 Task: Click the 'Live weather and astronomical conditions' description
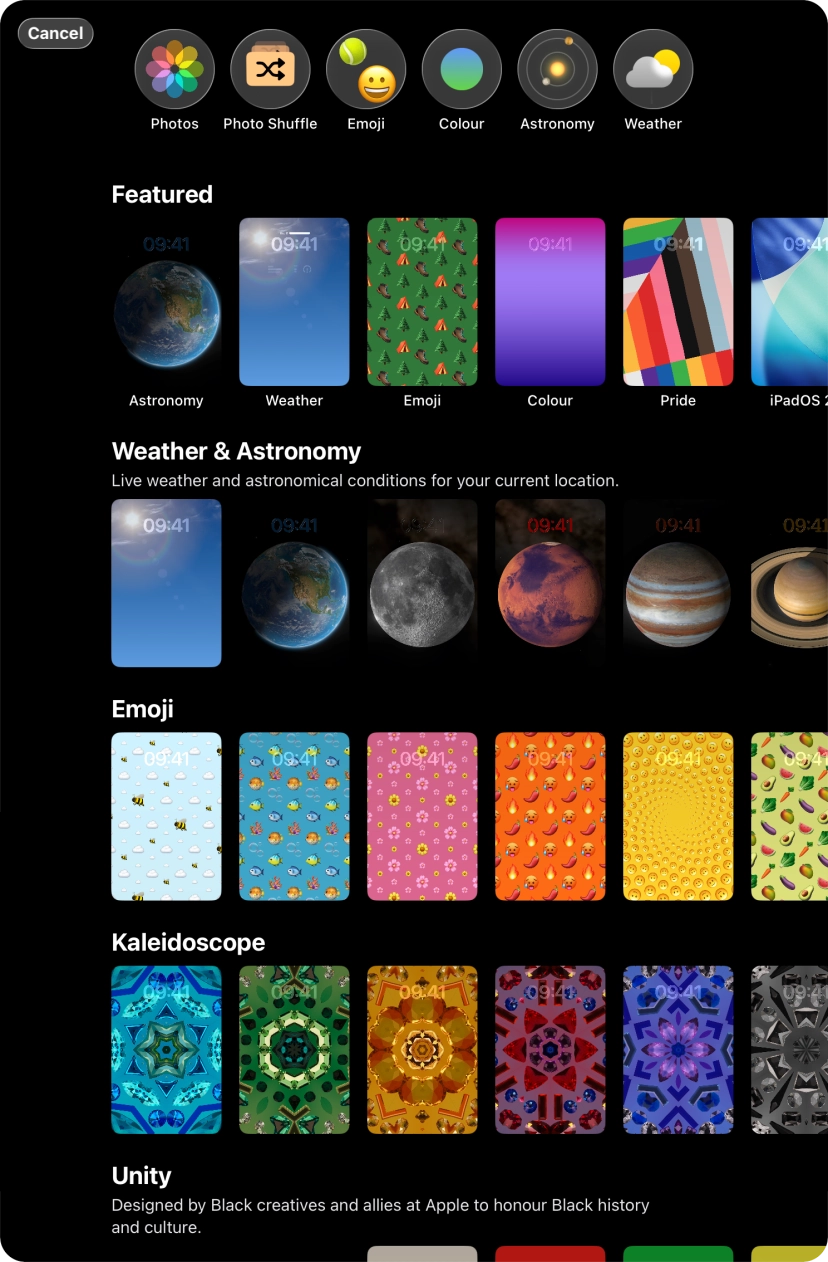(365, 481)
